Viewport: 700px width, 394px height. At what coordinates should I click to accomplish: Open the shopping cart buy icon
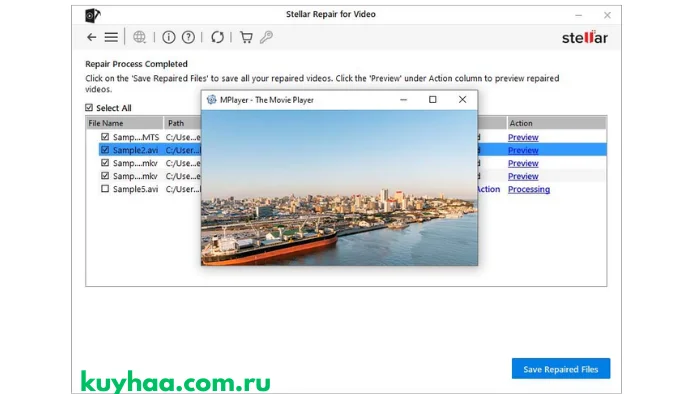pyautogui.click(x=246, y=37)
